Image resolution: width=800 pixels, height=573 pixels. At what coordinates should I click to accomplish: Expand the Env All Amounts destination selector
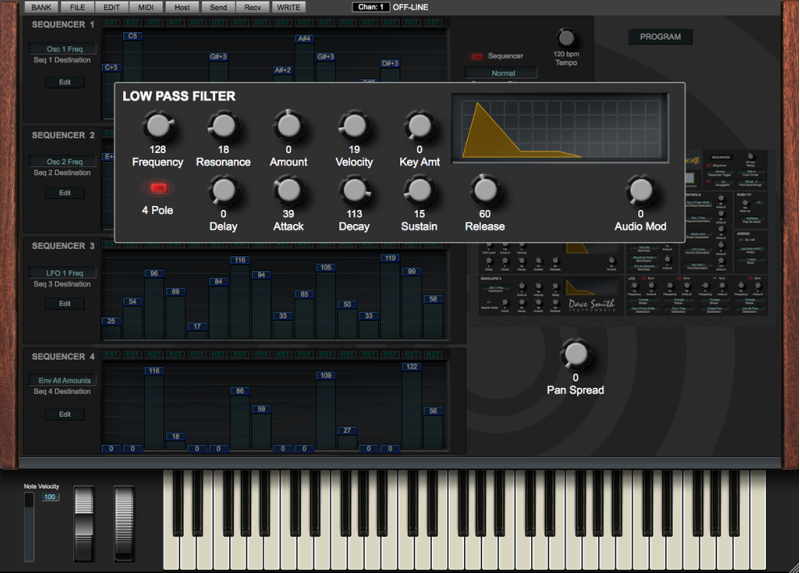coord(65,381)
